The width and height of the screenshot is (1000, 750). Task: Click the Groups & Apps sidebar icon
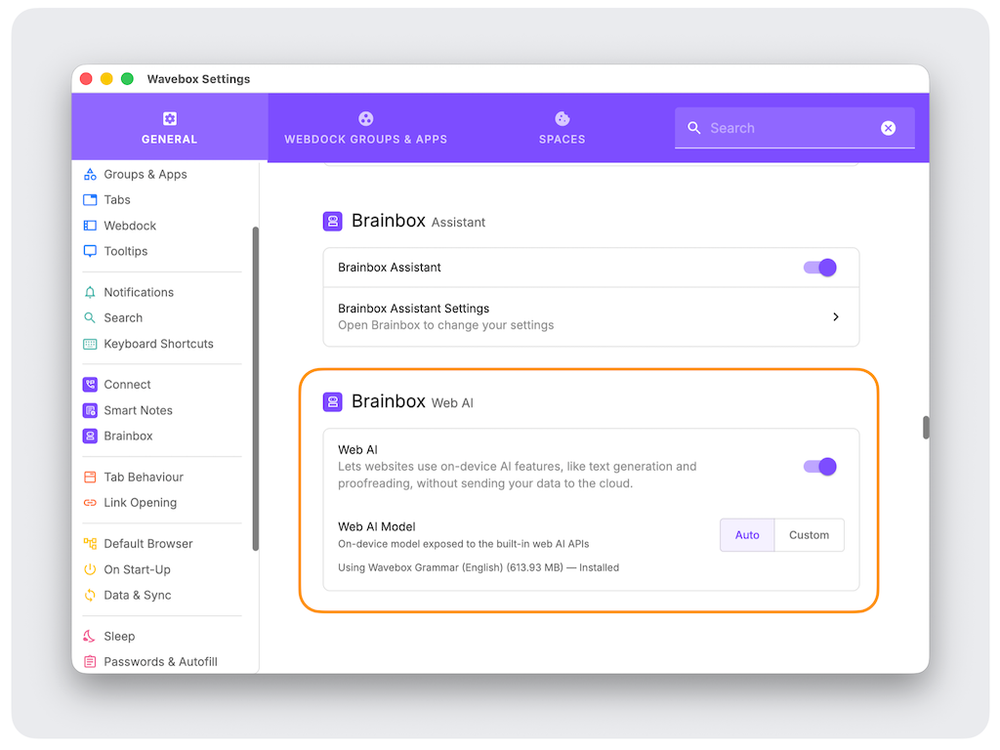click(90, 174)
